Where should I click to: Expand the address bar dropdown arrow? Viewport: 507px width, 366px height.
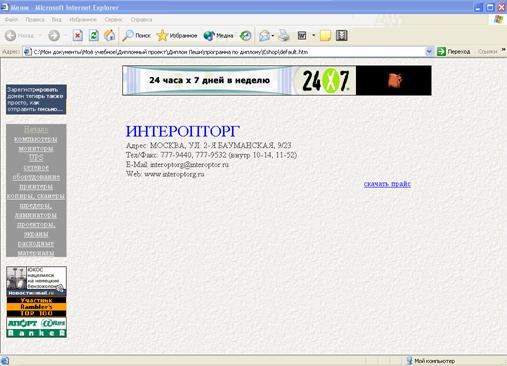429,52
